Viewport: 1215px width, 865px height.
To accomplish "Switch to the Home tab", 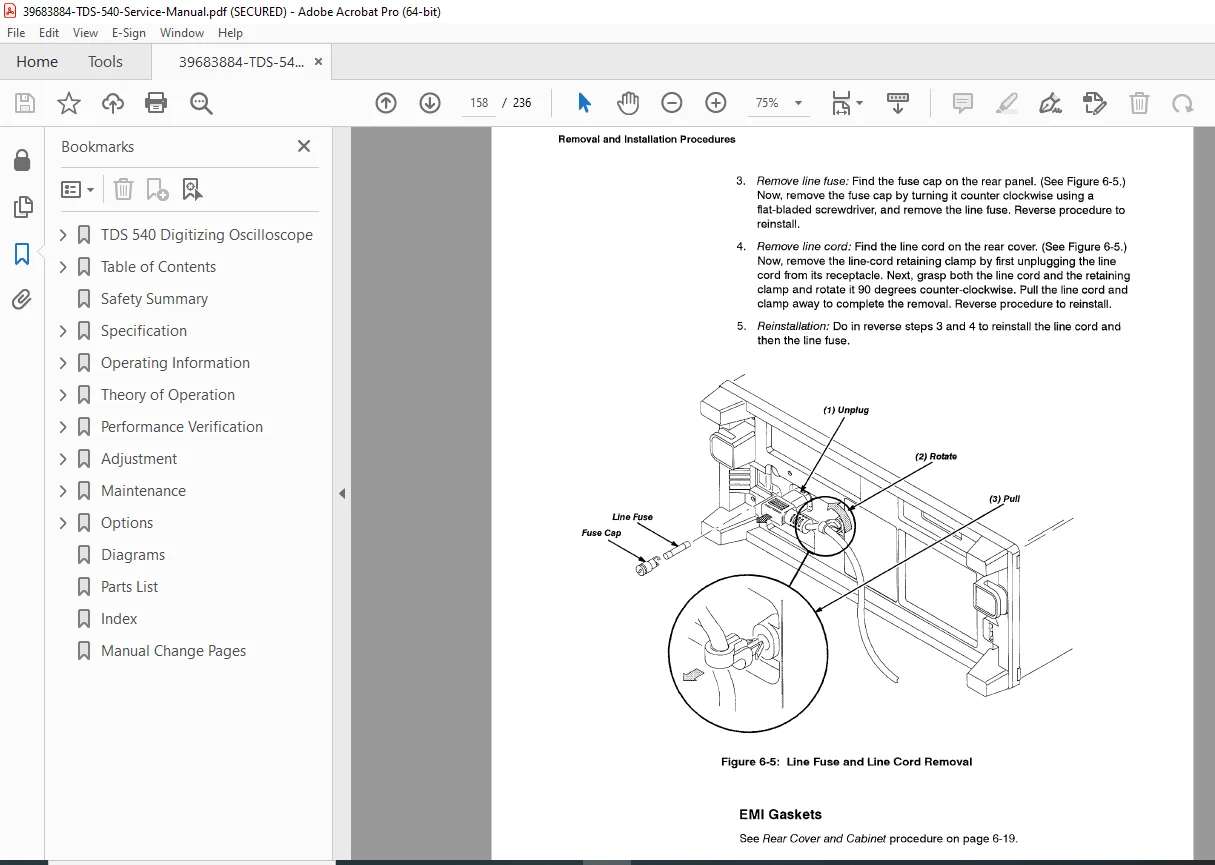I will pos(37,62).
